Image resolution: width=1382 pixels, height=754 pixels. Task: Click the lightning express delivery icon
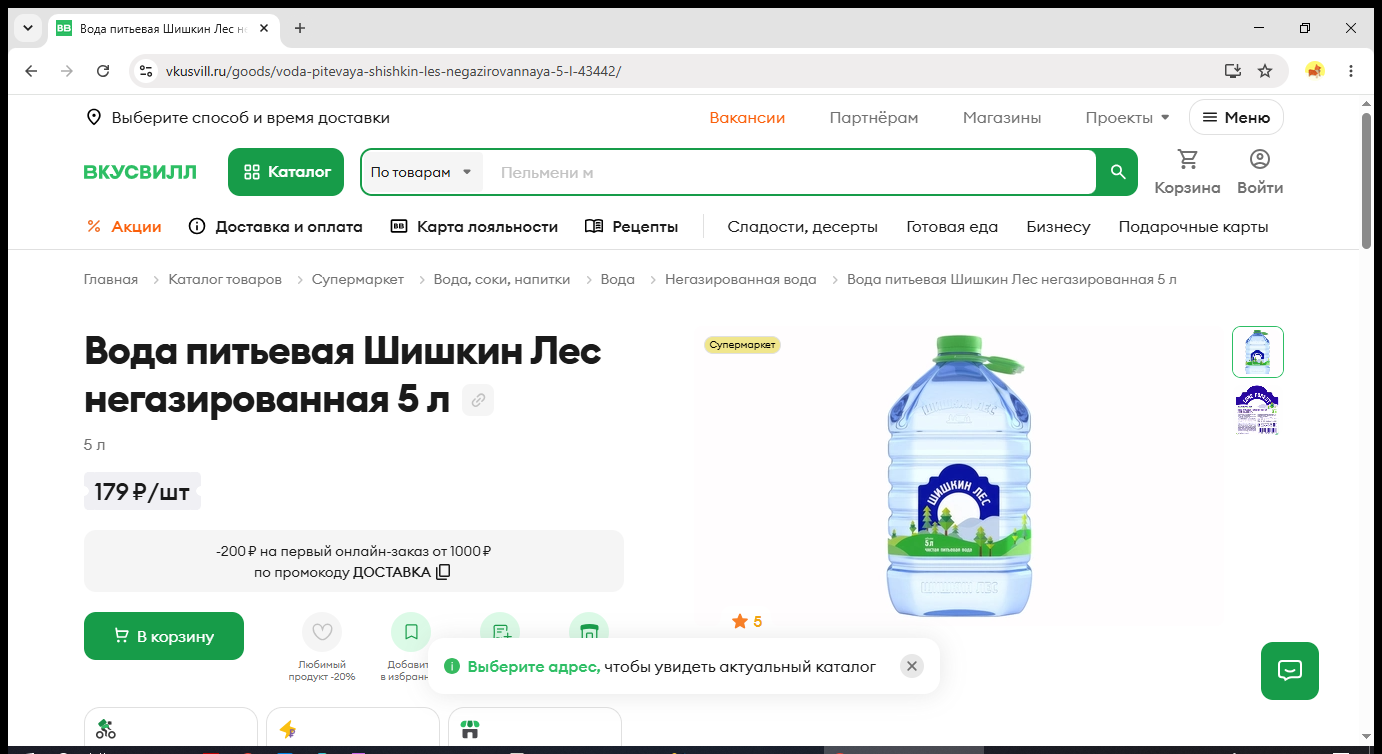click(x=288, y=729)
